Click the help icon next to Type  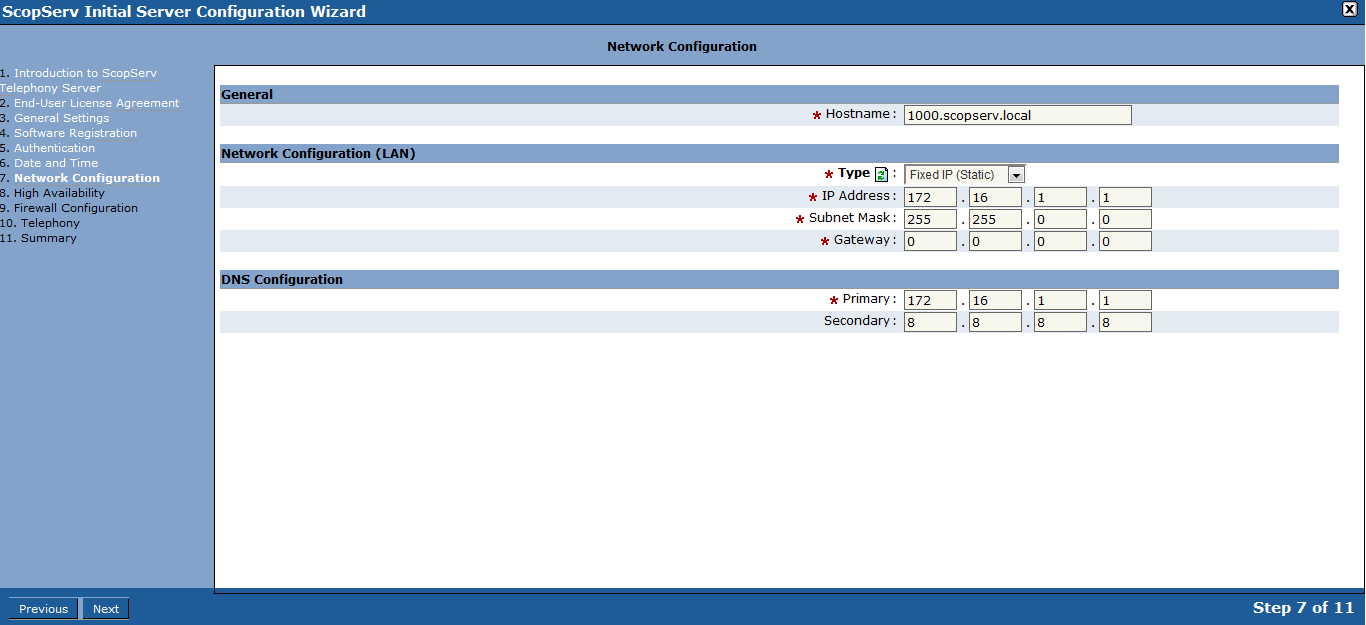(x=881, y=174)
